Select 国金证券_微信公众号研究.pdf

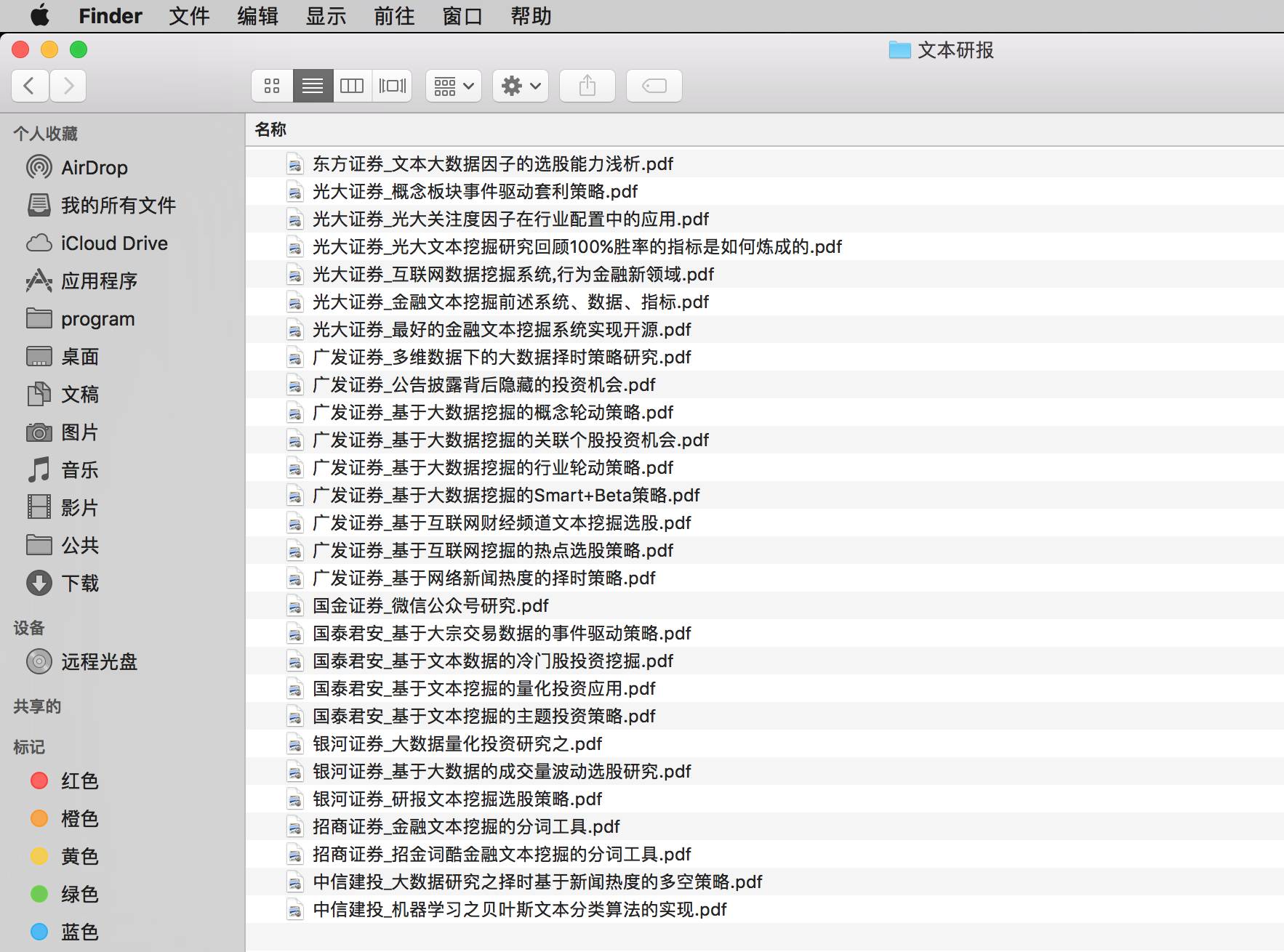coord(765,605)
